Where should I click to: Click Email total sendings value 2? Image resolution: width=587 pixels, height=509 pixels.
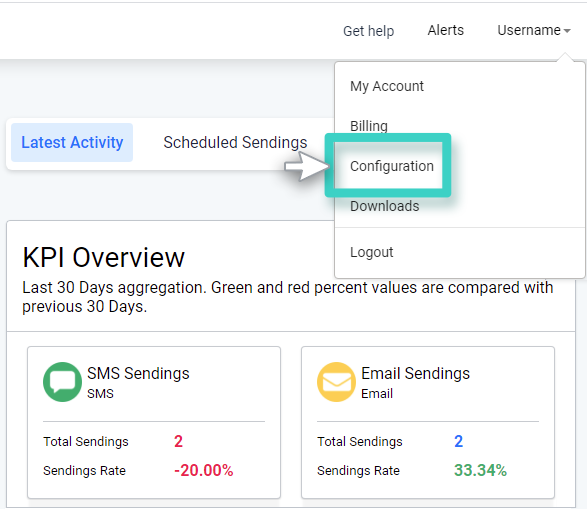pos(458,441)
